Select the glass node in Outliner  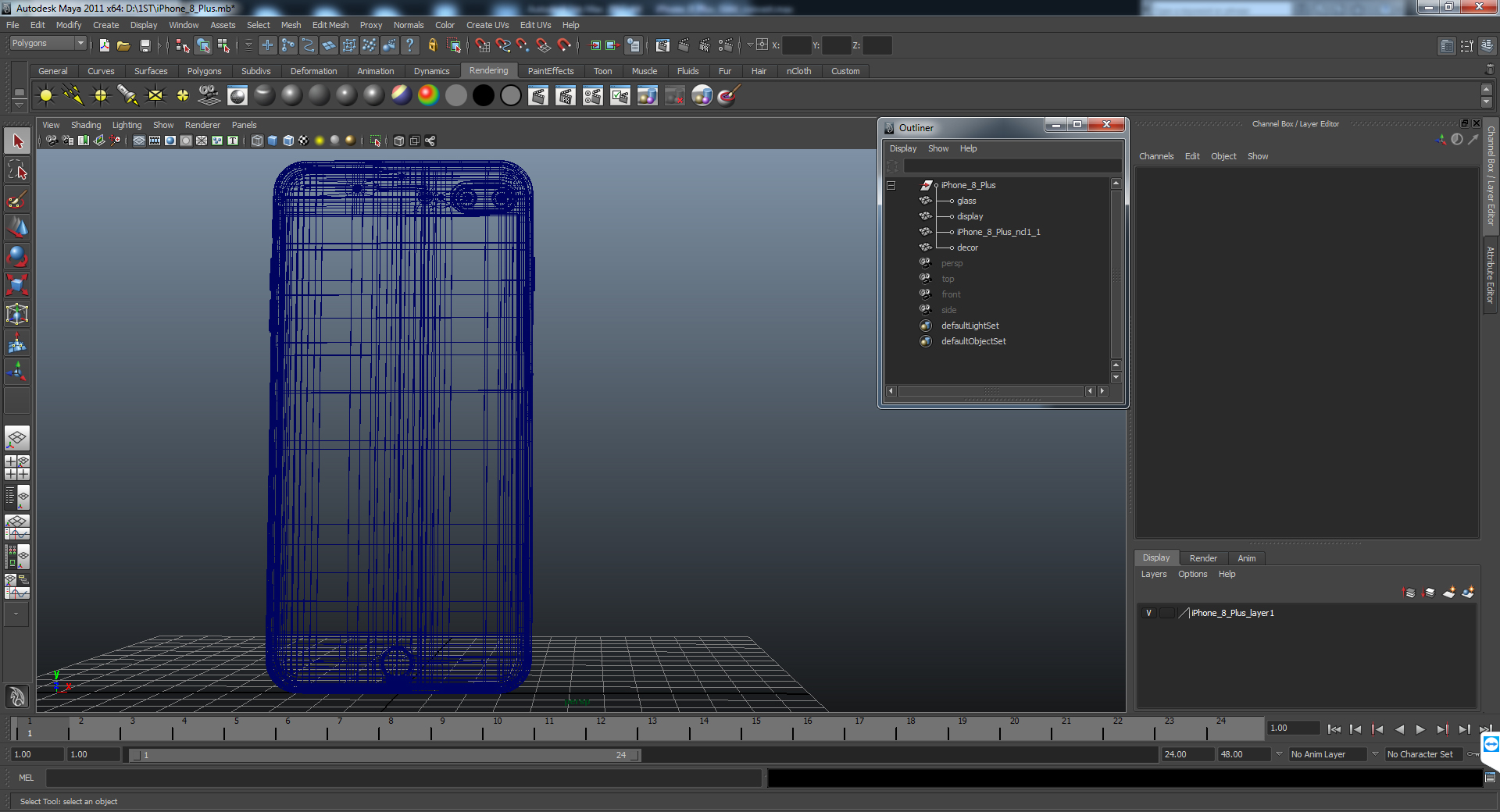click(966, 201)
